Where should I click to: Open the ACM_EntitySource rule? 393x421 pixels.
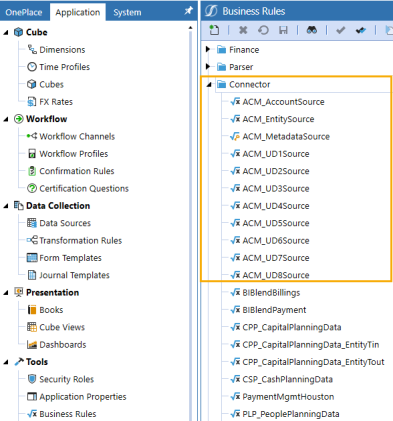[x=278, y=119]
